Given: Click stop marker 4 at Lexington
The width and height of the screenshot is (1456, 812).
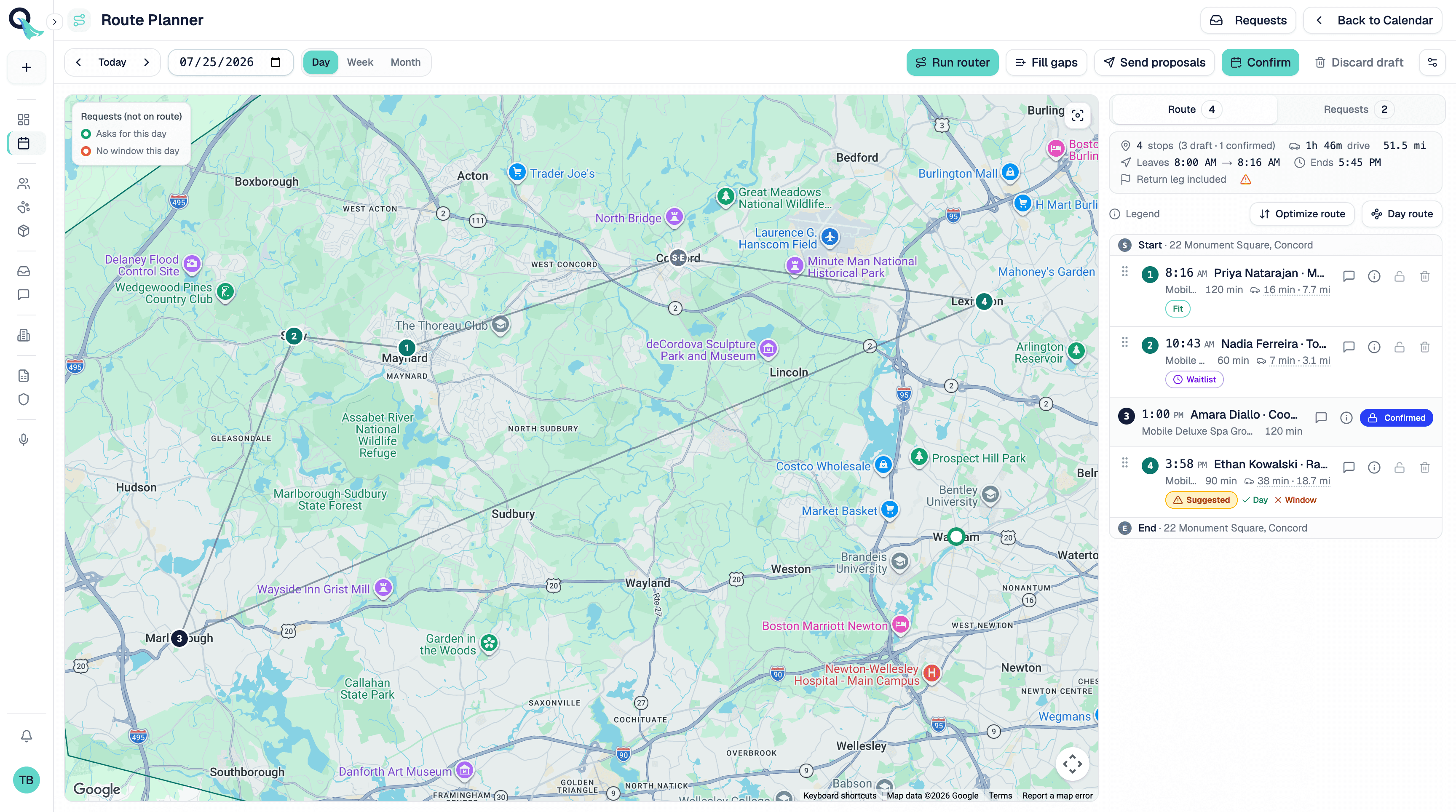Looking at the screenshot, I should pos(984,302).
